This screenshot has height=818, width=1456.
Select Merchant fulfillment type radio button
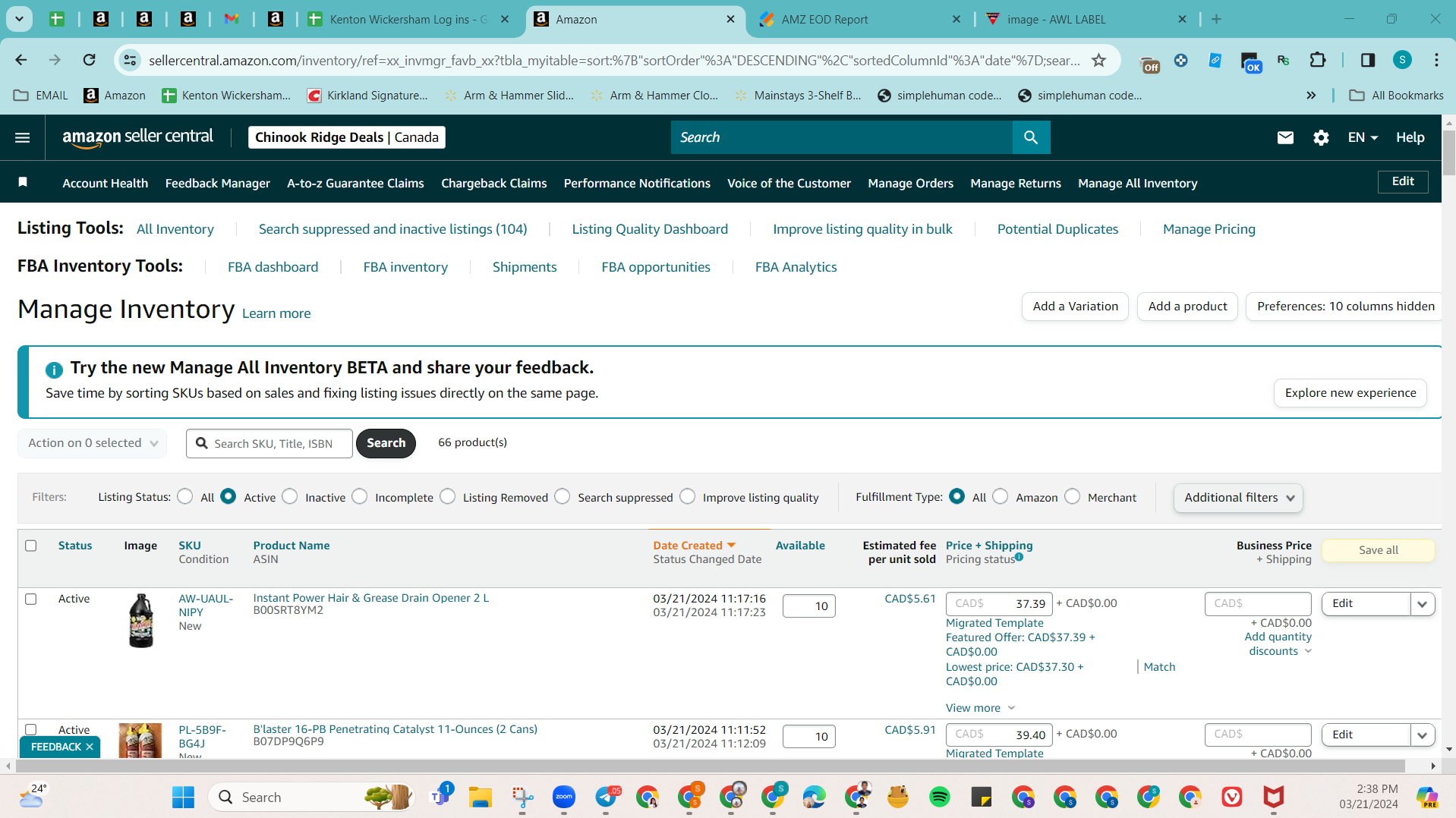pos(1072,496)
